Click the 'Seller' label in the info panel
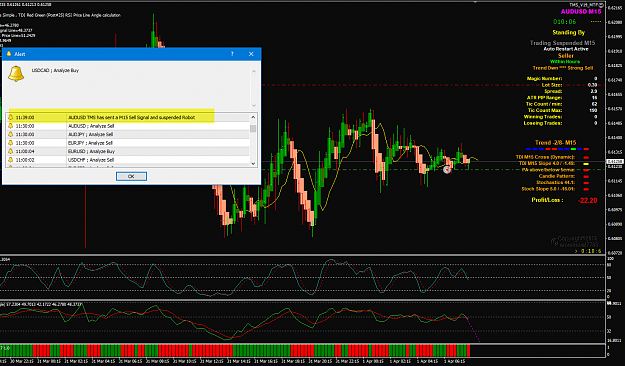The image size is (625, 366). [566, 56]
